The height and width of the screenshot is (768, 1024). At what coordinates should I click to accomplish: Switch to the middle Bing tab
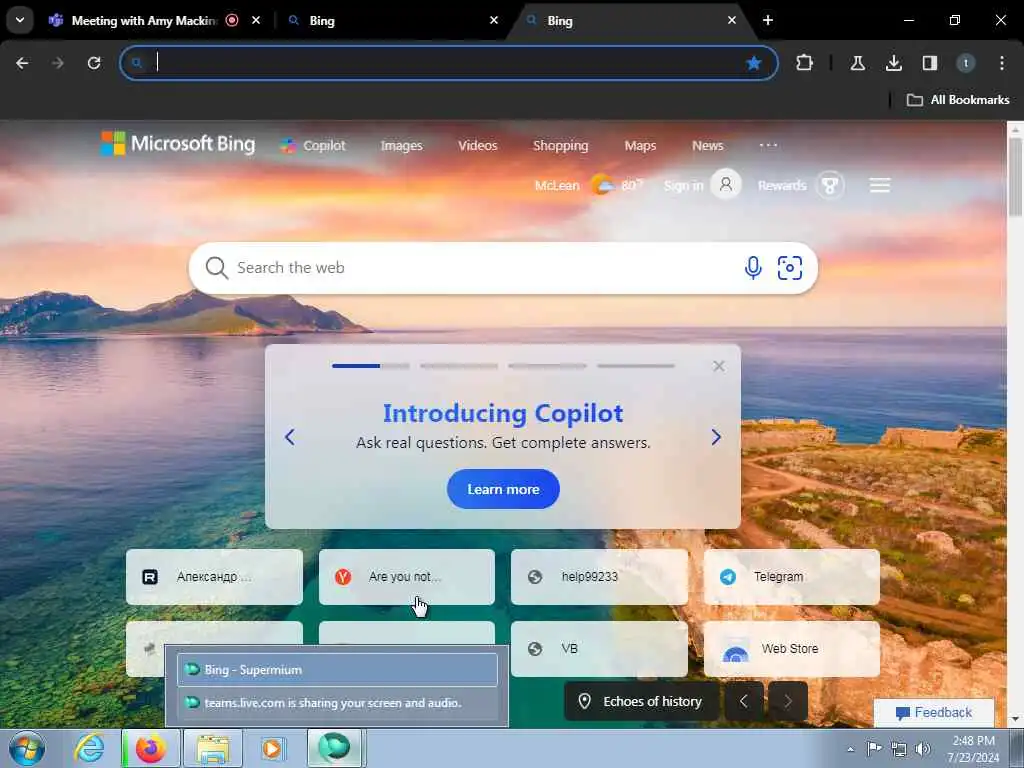click(391, 20)
